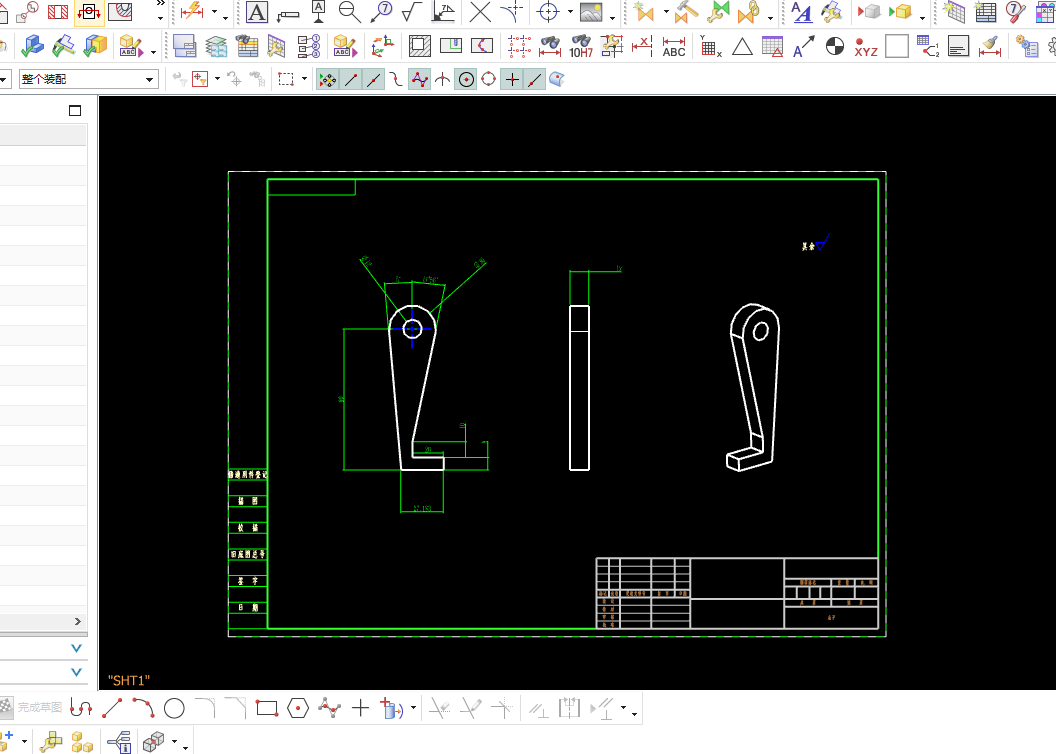This screenshot has width=1056, height=754.
Task: Click the left panel horizontal scroll arrow
Action: (77, 621)
